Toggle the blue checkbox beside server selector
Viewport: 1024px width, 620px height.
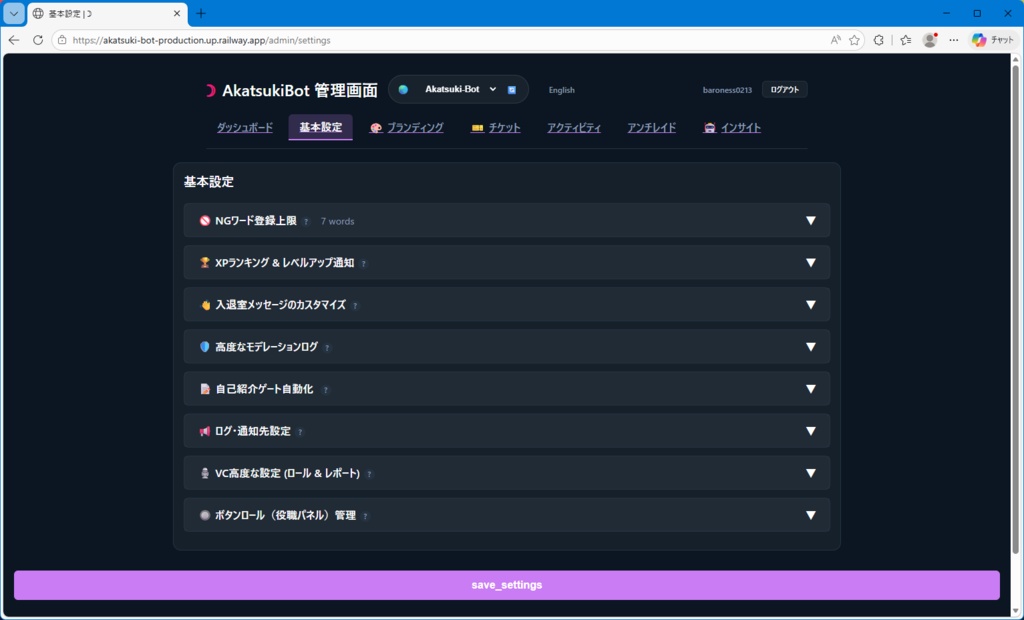coord(512,90)
